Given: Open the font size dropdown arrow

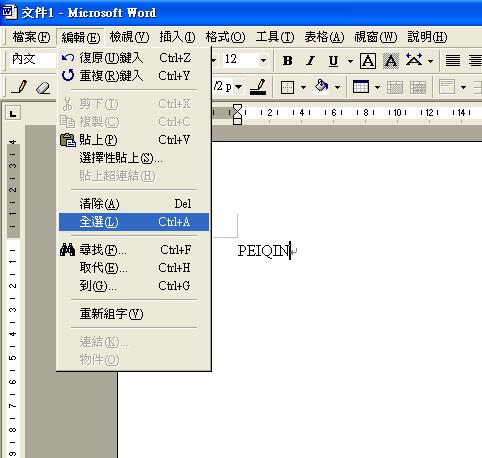Looking at the screenshot, I should pyautogui.click(x=263, y=60).
